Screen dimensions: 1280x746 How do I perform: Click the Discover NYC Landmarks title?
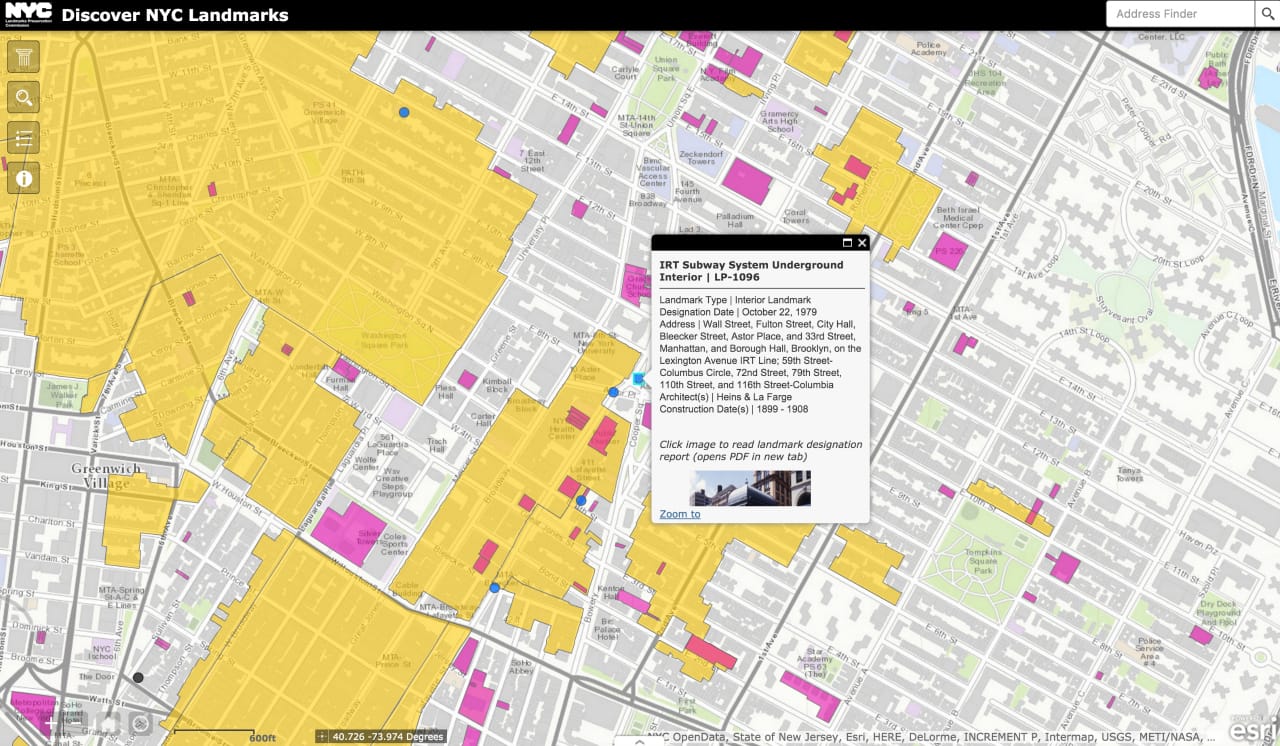[175, 15]
